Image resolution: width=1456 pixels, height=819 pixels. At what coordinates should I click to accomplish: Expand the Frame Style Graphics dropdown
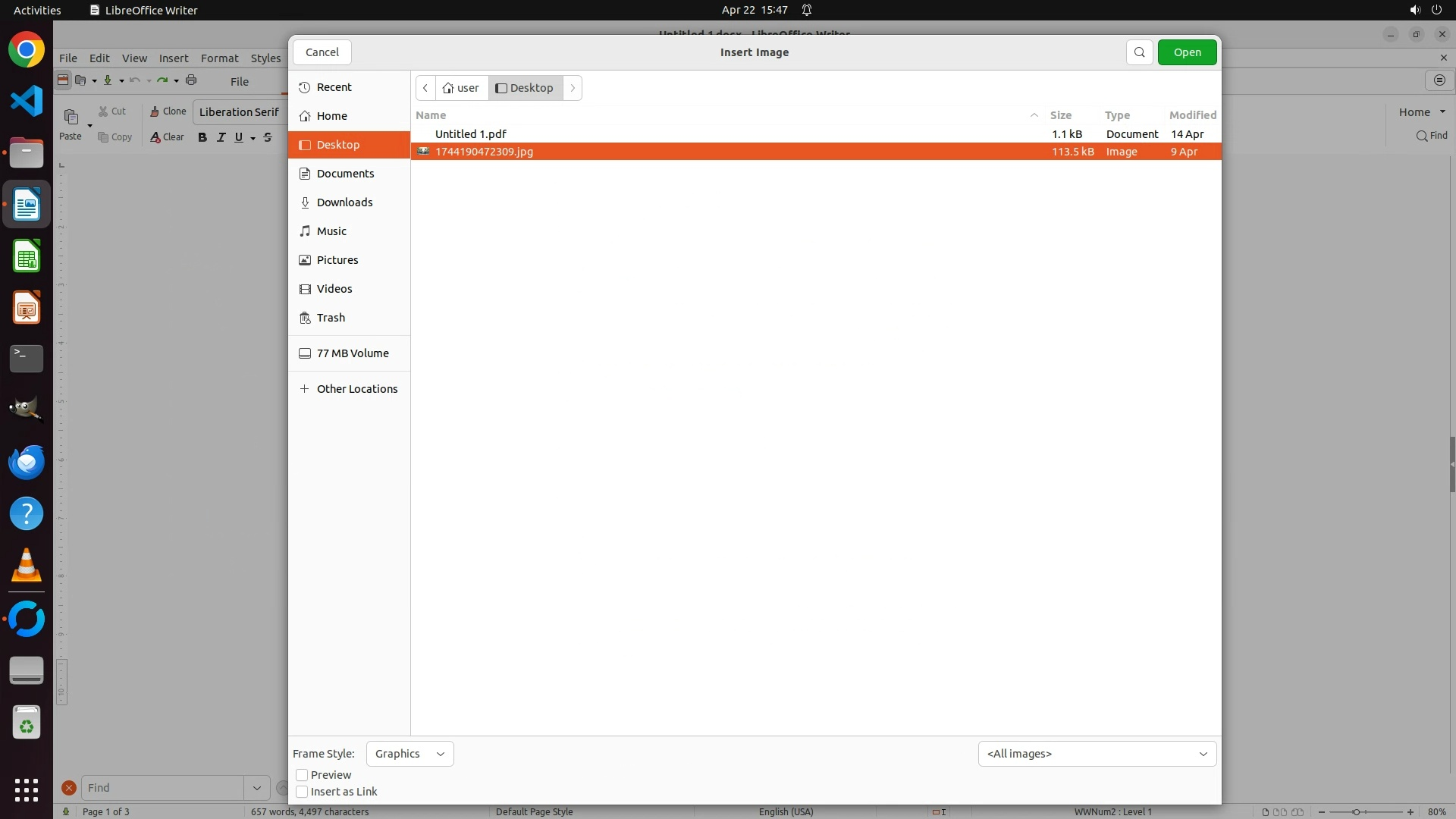[x=409, y=754]
